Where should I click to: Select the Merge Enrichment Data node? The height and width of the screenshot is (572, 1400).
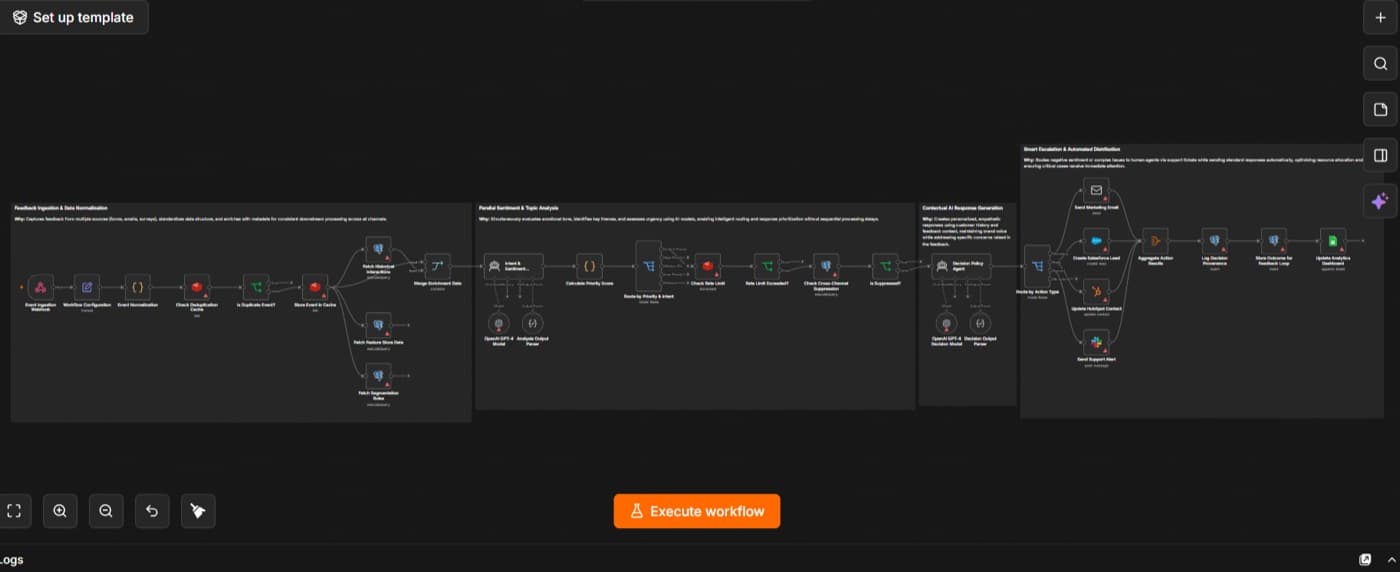[437, 266]
